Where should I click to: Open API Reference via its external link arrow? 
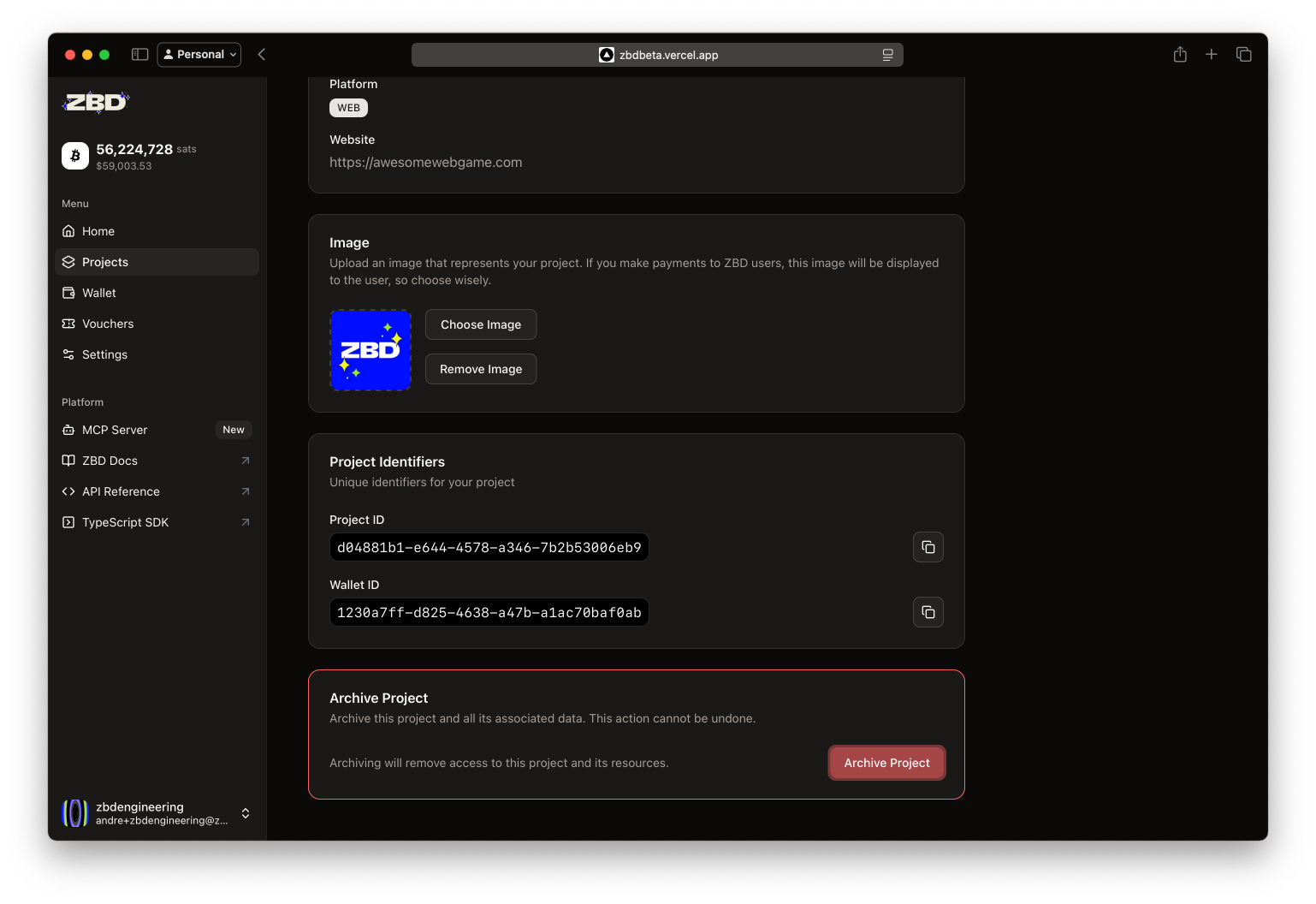point(246,491)
